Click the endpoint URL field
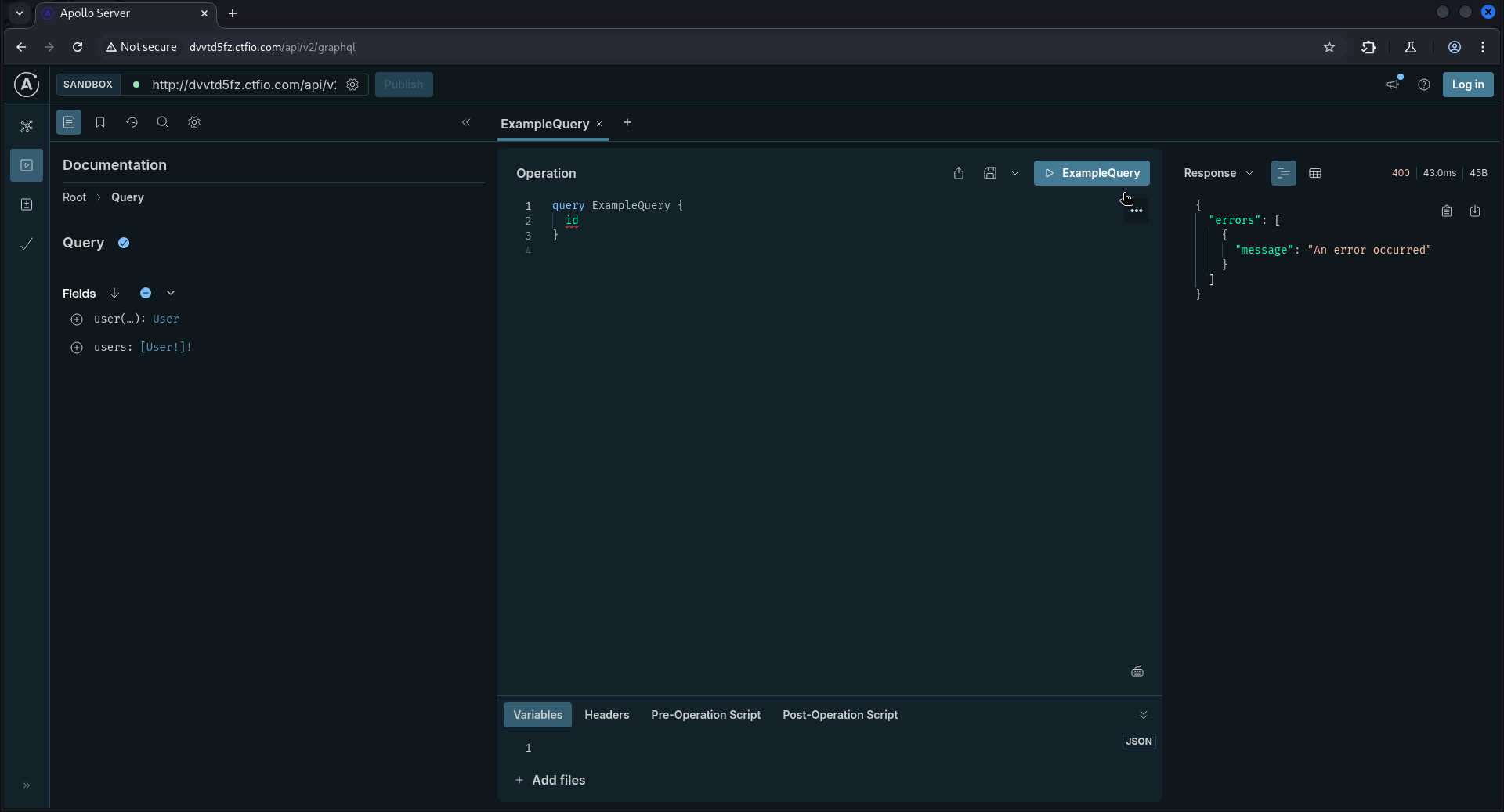 point(244,85)
